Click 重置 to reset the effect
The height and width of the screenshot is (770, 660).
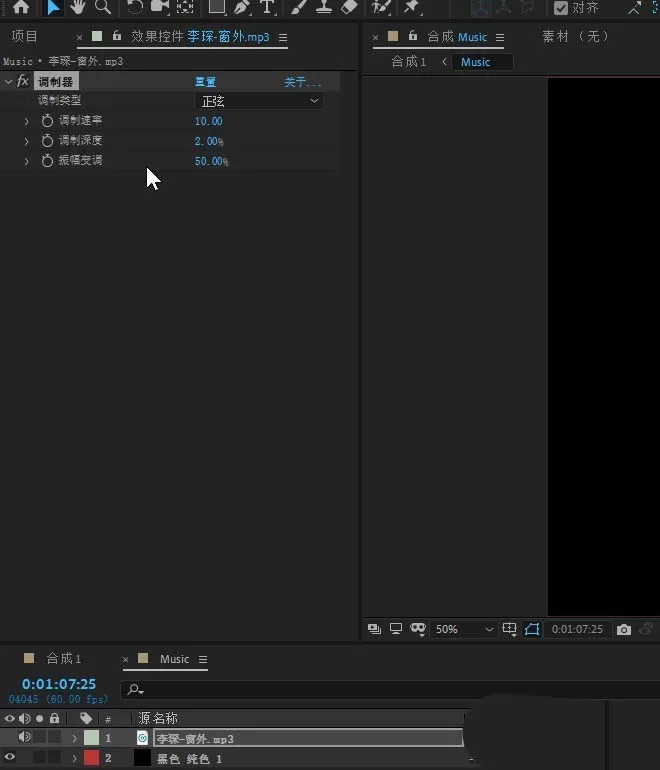click(x=205, y=82)
